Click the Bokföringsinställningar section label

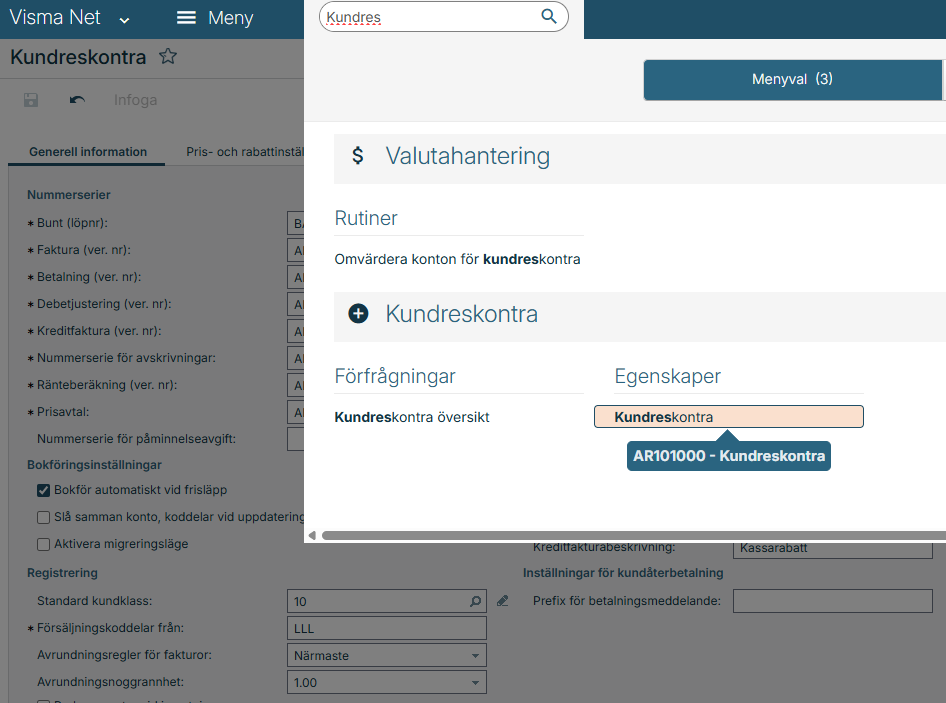pos(95,465)
